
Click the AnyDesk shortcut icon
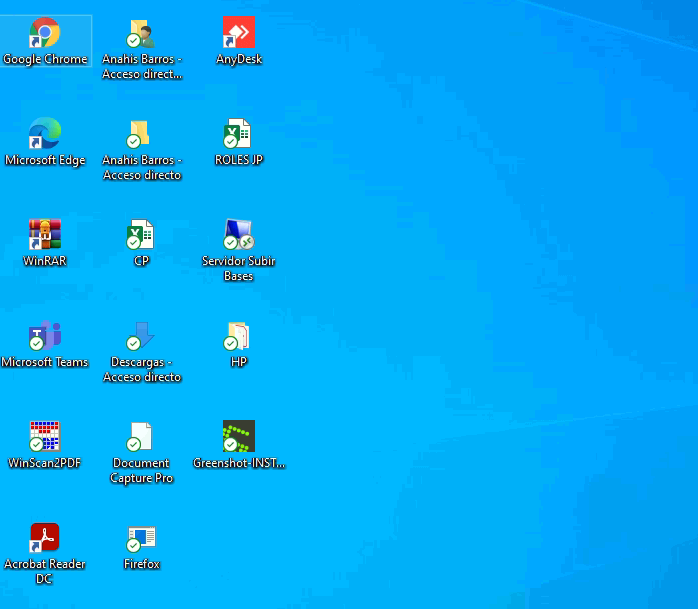239,32
